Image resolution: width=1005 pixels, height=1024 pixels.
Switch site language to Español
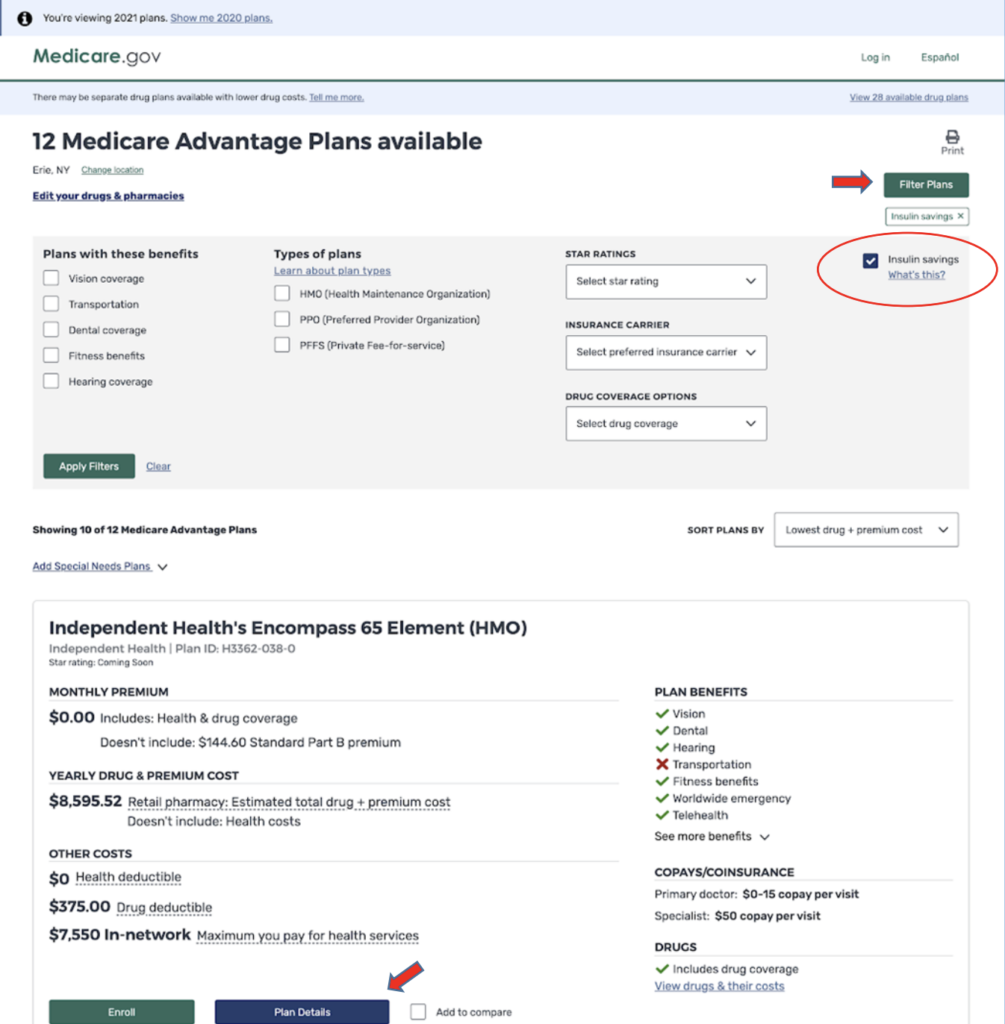pyautogui.click(x=940, y=57)
